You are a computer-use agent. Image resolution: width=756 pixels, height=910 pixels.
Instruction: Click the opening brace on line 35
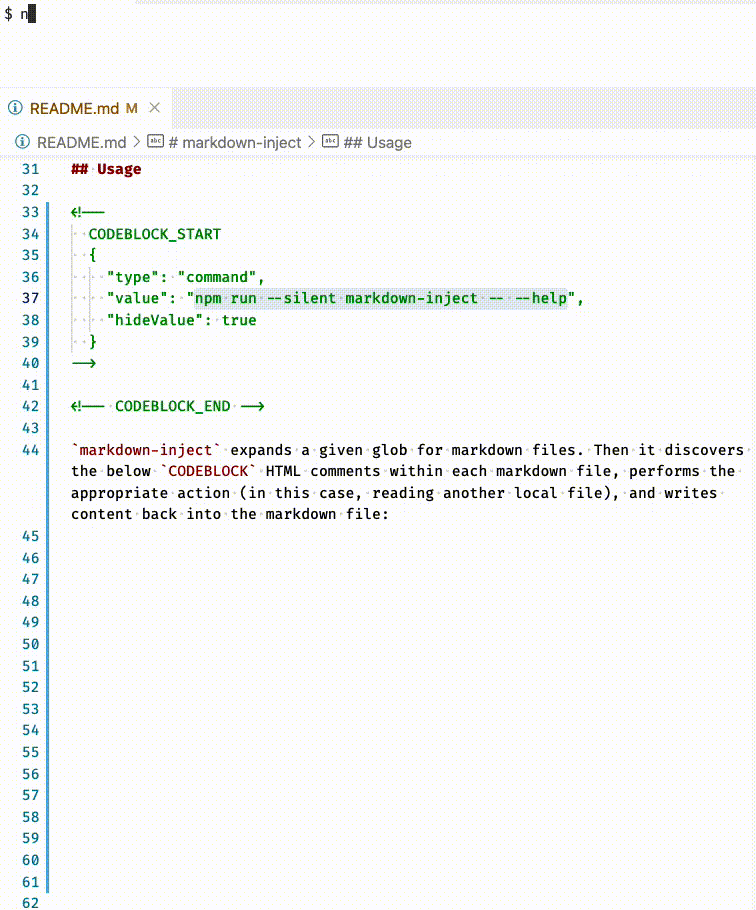click(92, 255)
